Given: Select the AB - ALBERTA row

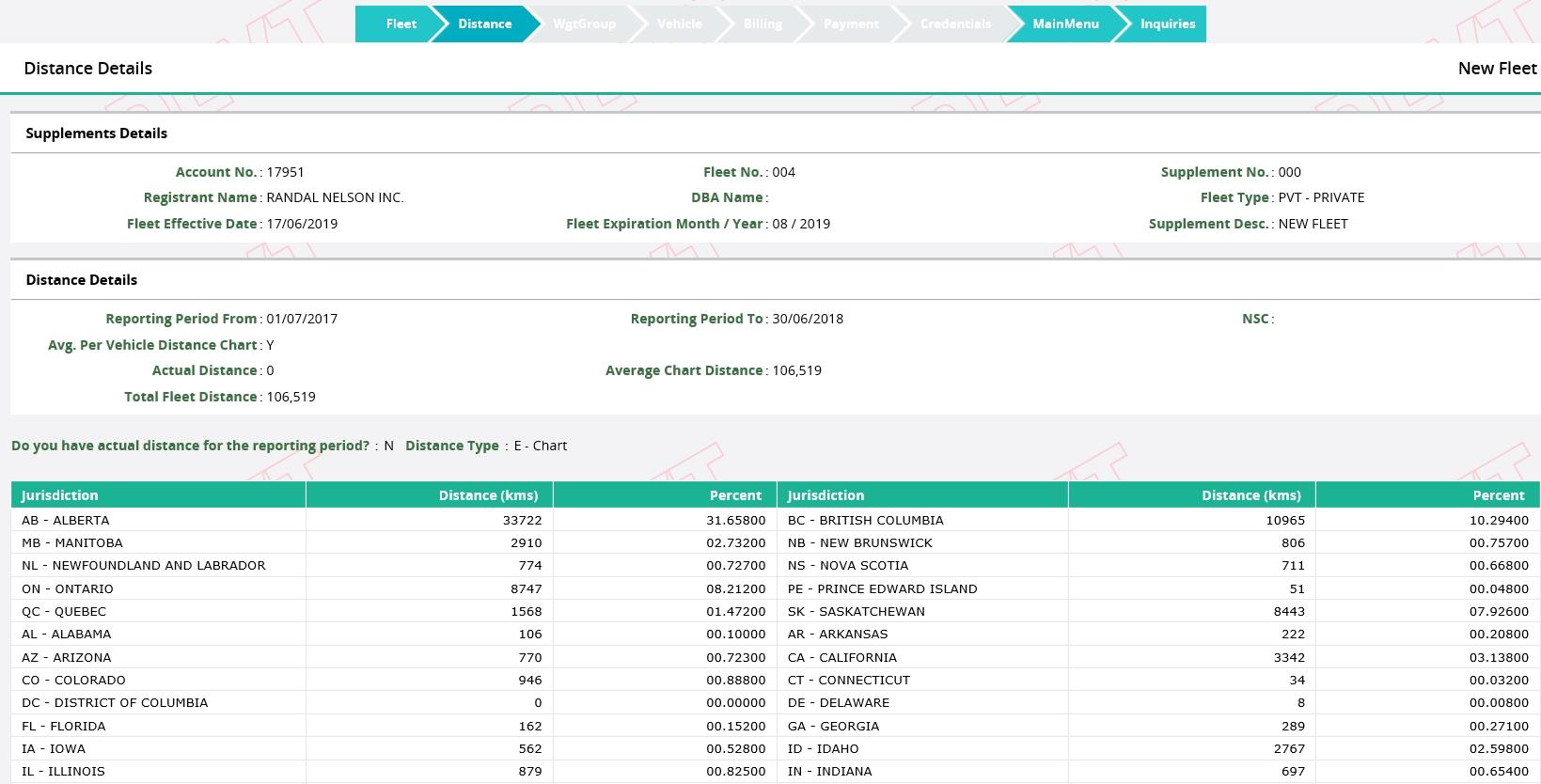Looking at the screenshot, I should pos(394,520).
